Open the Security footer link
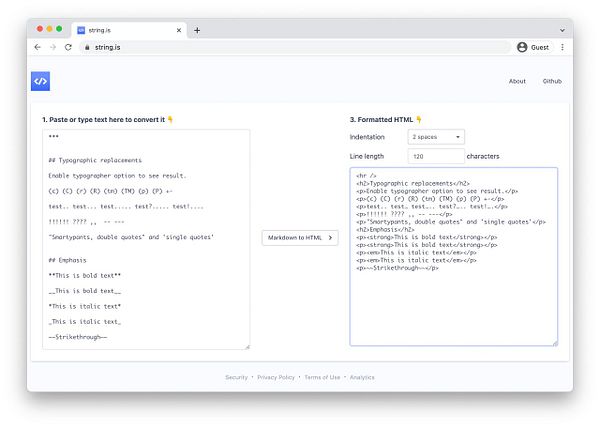This screenshot has height=427, width=600. coord(236,377)
